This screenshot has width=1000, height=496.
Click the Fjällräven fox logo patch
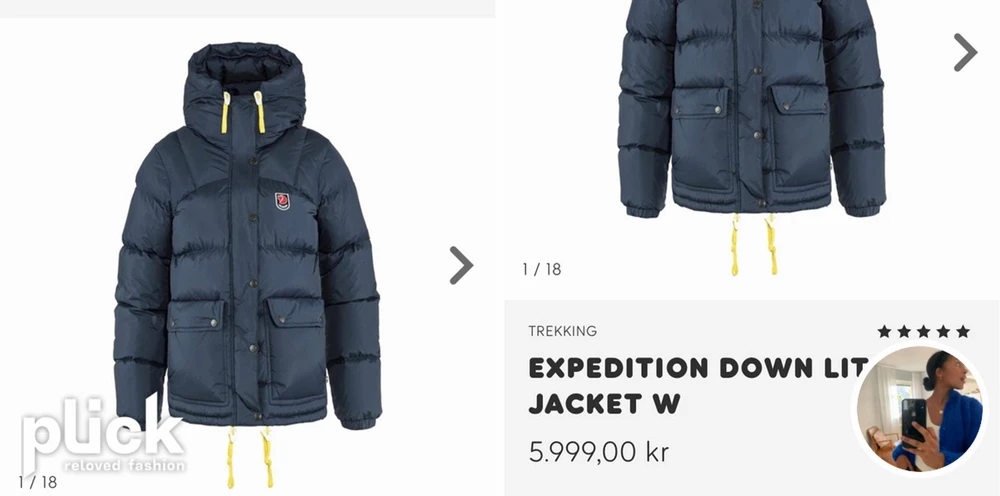282,201
